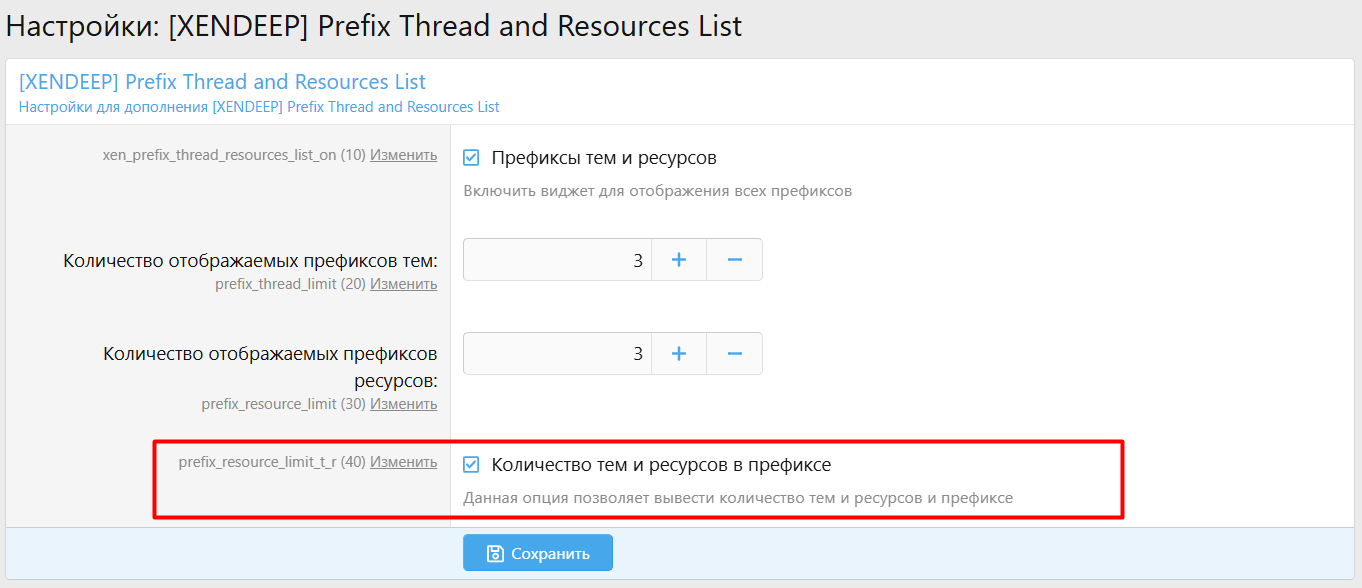The width and height of the screenshot is (1362, 588).
Task: Click minus on the resource prefixes stepper
Action: tap(734, 354)
